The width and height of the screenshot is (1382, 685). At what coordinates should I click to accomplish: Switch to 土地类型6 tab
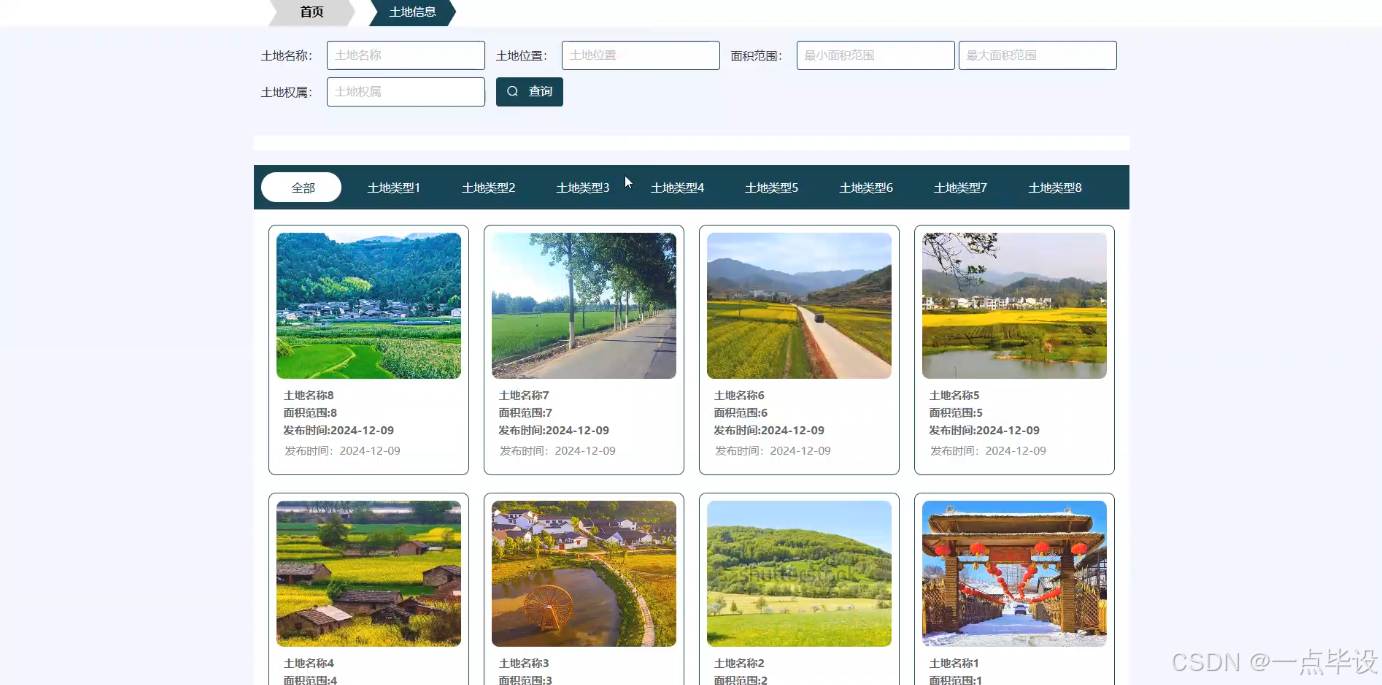point(866,188)
